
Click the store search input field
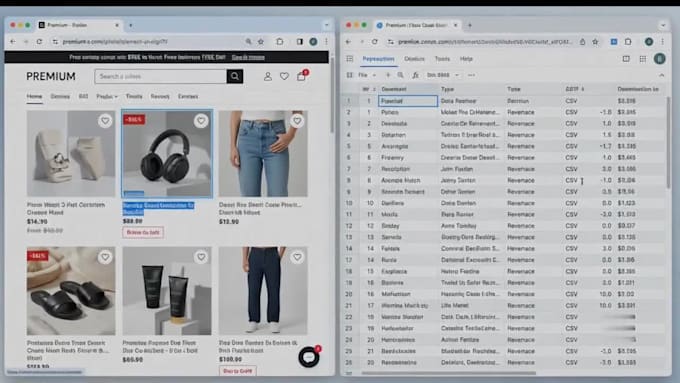[160, 76]
